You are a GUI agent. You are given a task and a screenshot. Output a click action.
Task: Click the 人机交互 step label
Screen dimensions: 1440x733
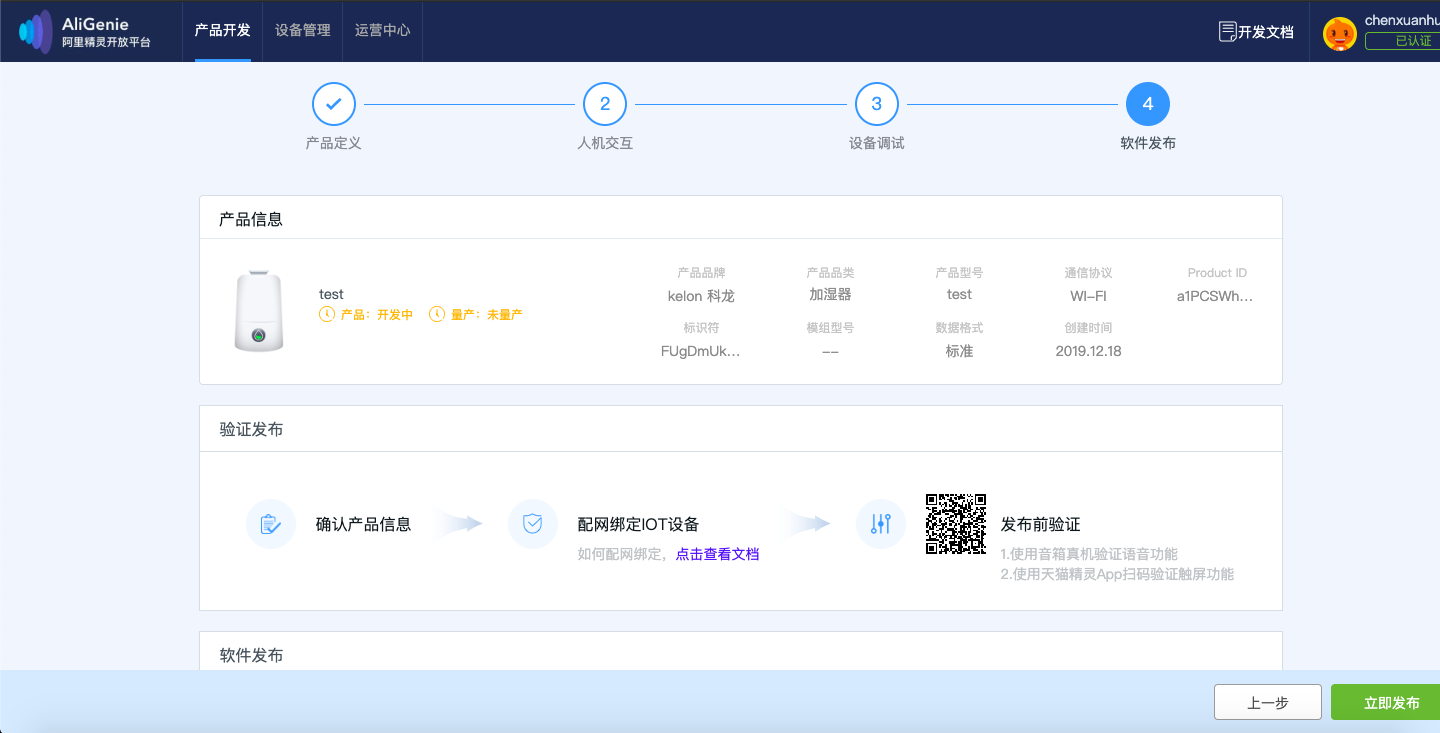(605, 143)
